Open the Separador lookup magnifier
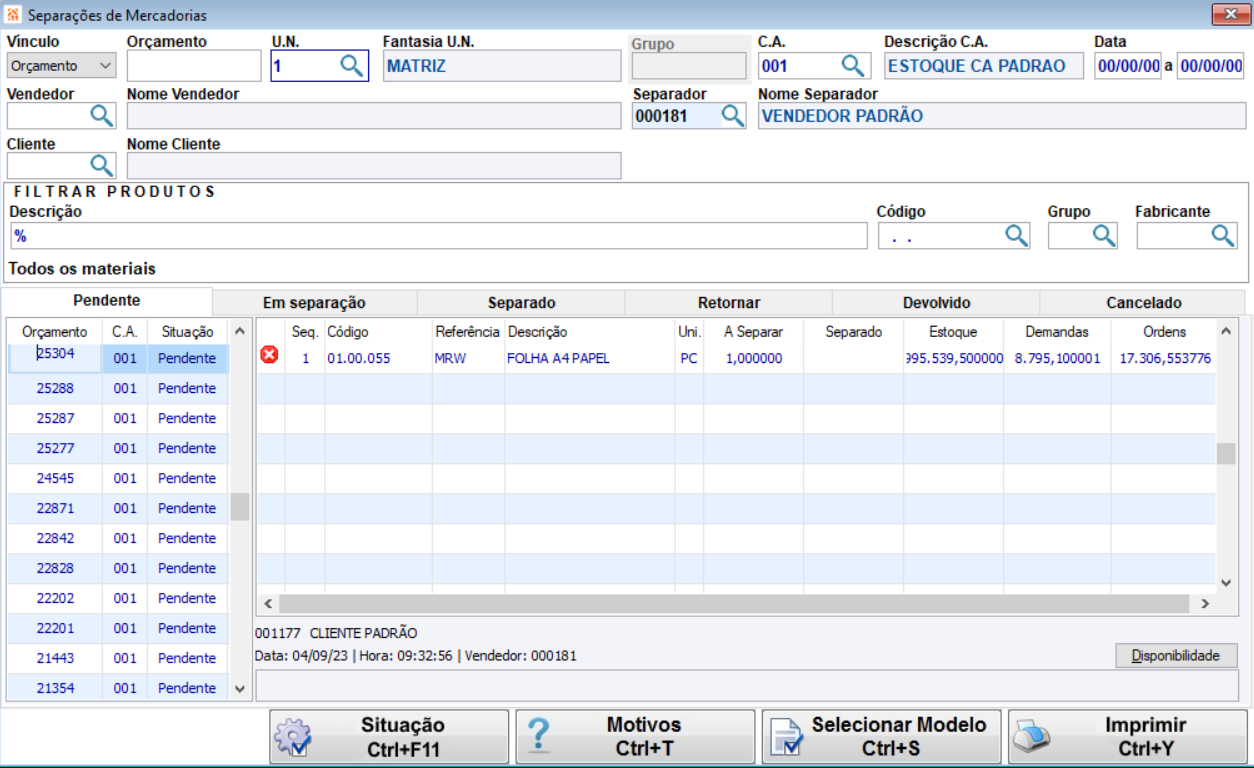Image resolution: width=1254 pixels, height=768 pixels. (732, 116)
